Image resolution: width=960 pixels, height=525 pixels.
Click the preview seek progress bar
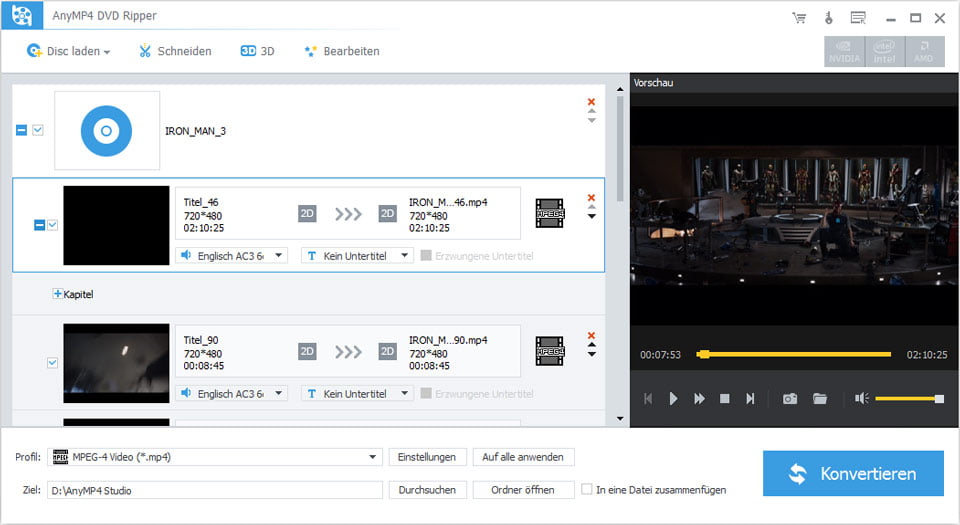pyautogui.click(x=794, y=354)
